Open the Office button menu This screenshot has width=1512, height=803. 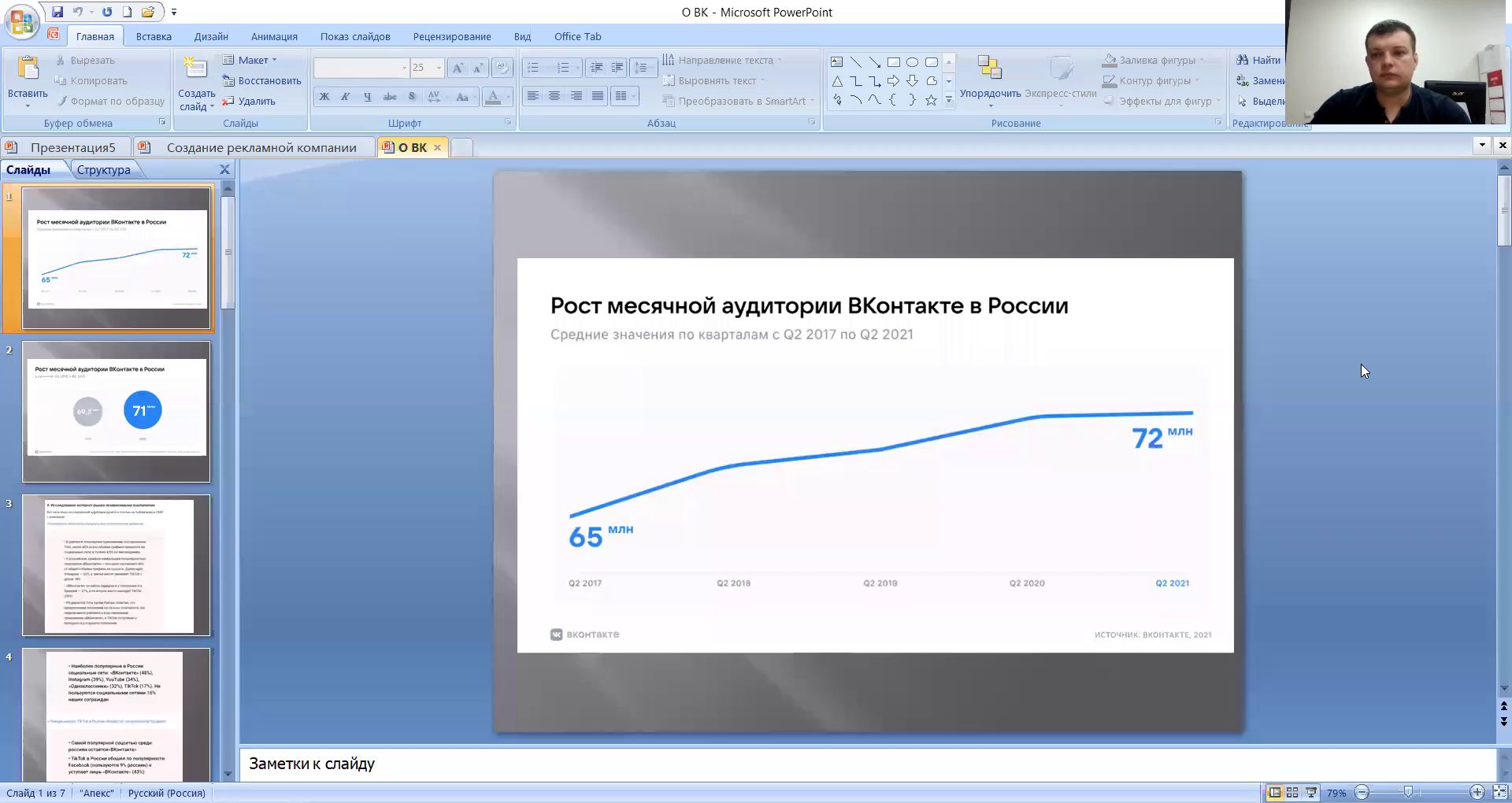pyautogui.click(x=21, y=21)
